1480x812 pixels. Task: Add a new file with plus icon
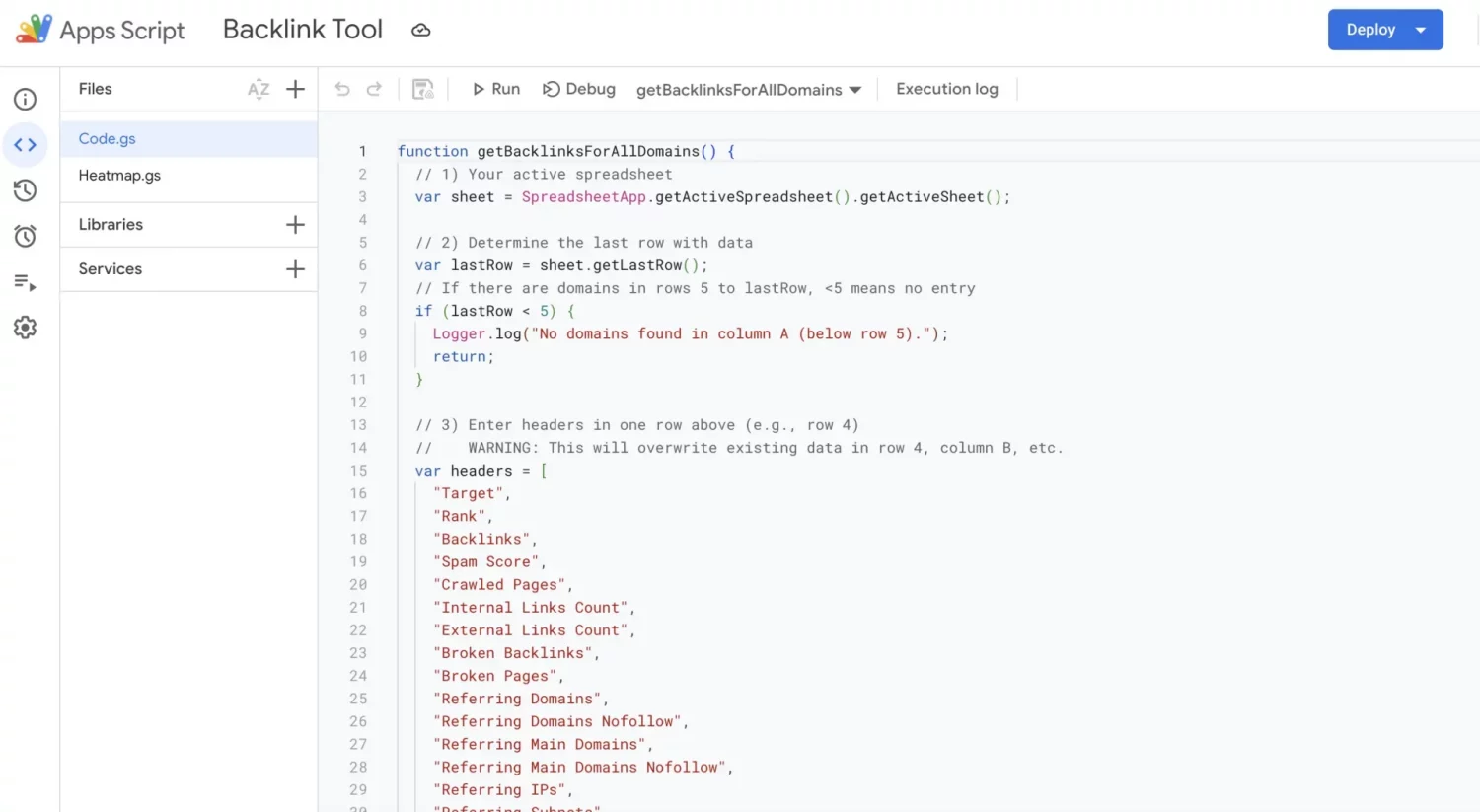tap(295, 89)
